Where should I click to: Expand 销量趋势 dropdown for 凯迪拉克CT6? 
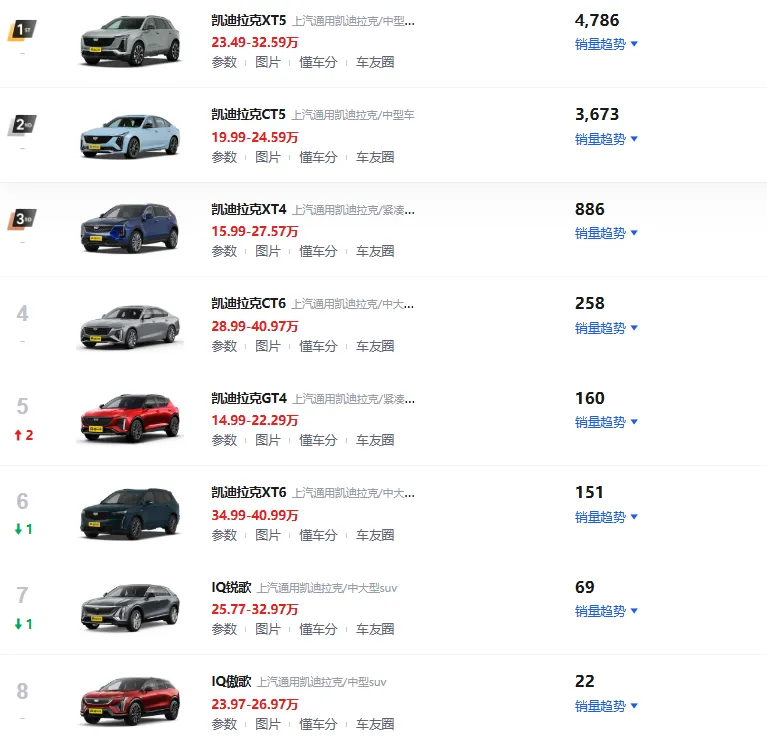click(606, 328)
